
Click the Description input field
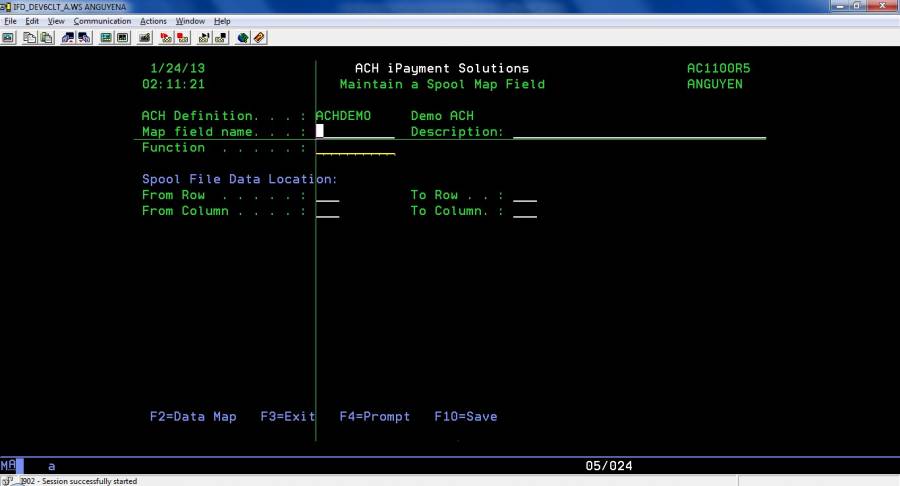coord(638,132)
